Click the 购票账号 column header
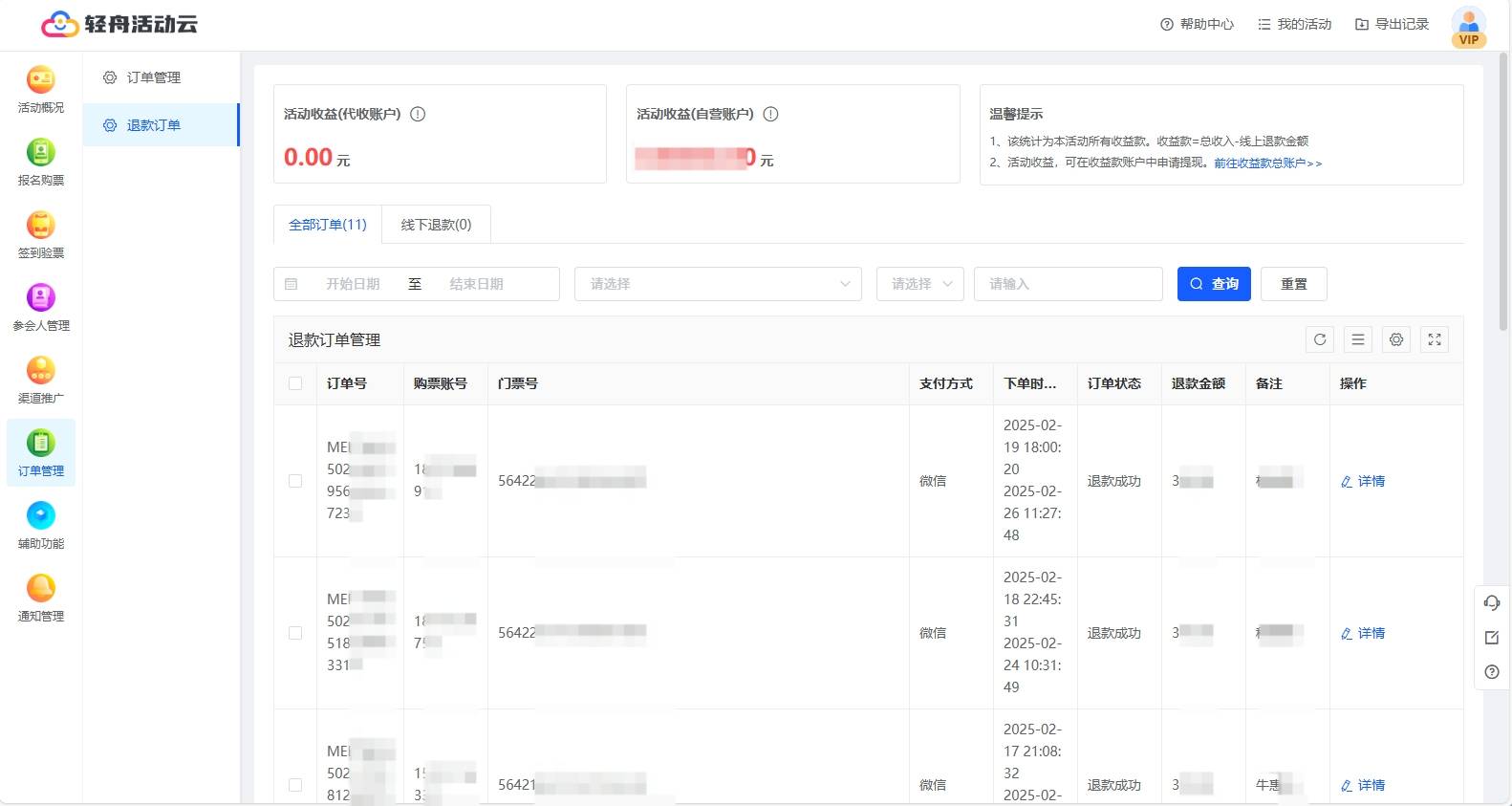This screenshot has height=806, width=1512. coord(440,383)
